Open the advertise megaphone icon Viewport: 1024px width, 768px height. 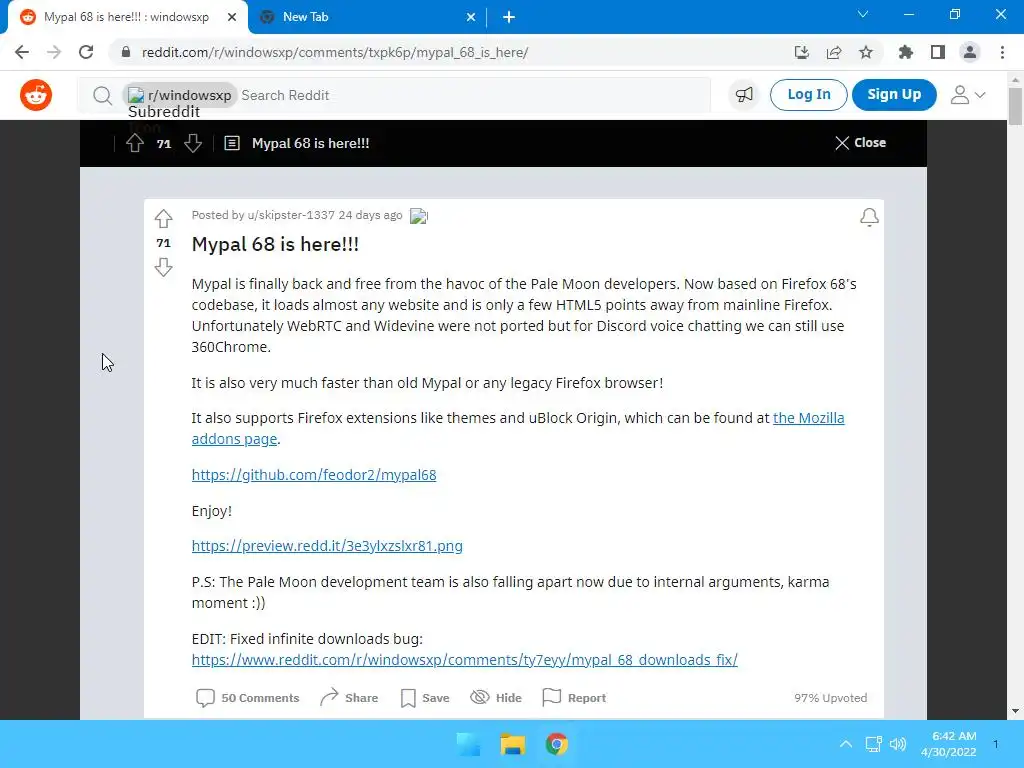tap(744, 95)
